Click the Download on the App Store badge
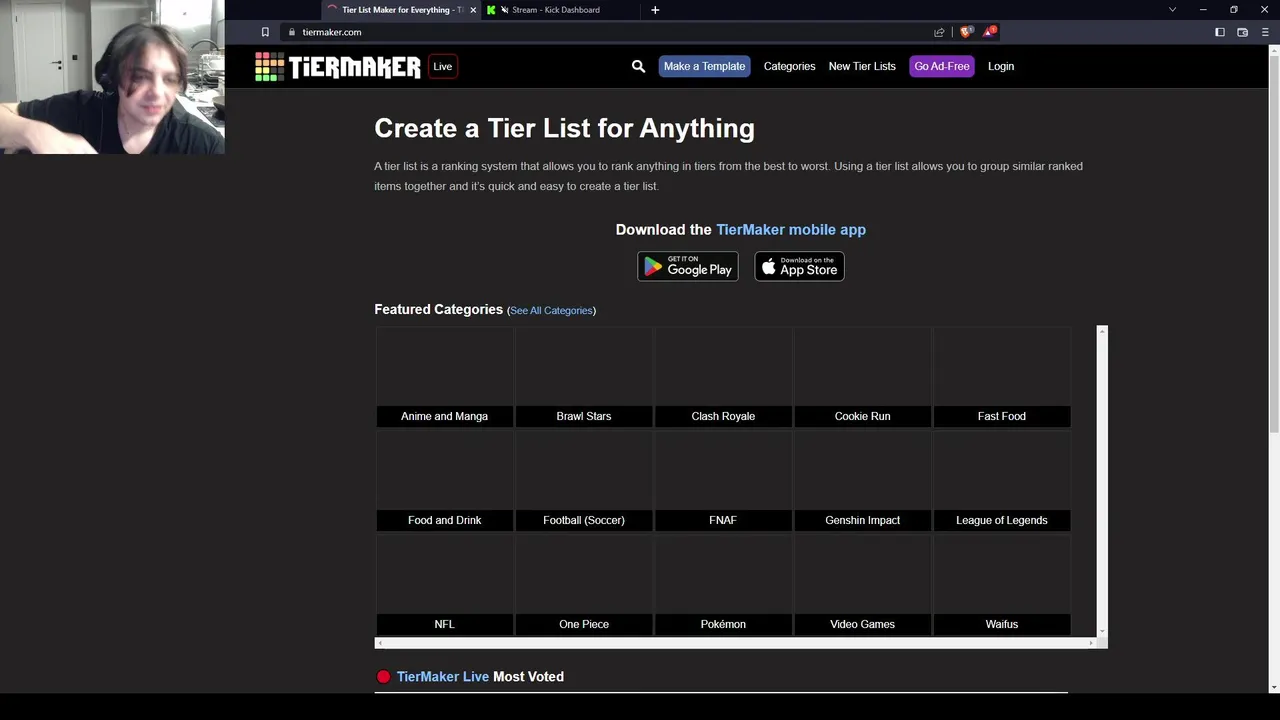1280x720 pixels. click(799, 266)
